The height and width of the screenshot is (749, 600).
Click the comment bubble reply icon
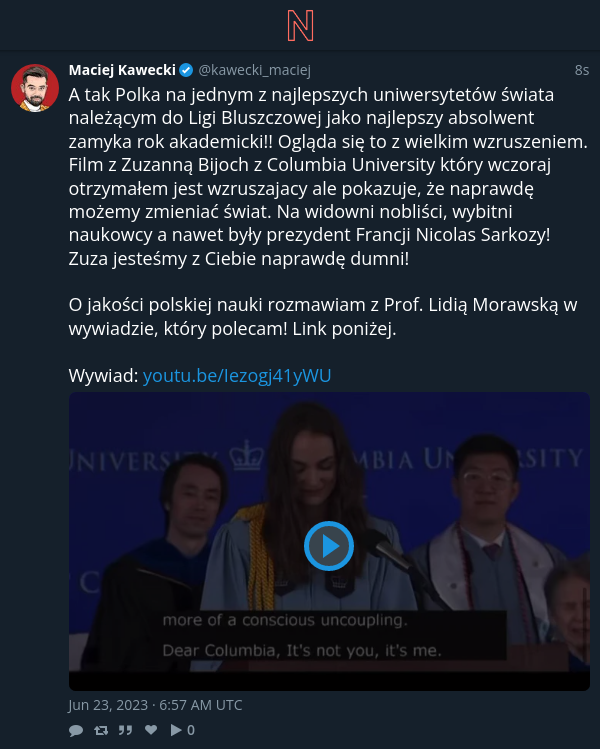click(76, 730)
